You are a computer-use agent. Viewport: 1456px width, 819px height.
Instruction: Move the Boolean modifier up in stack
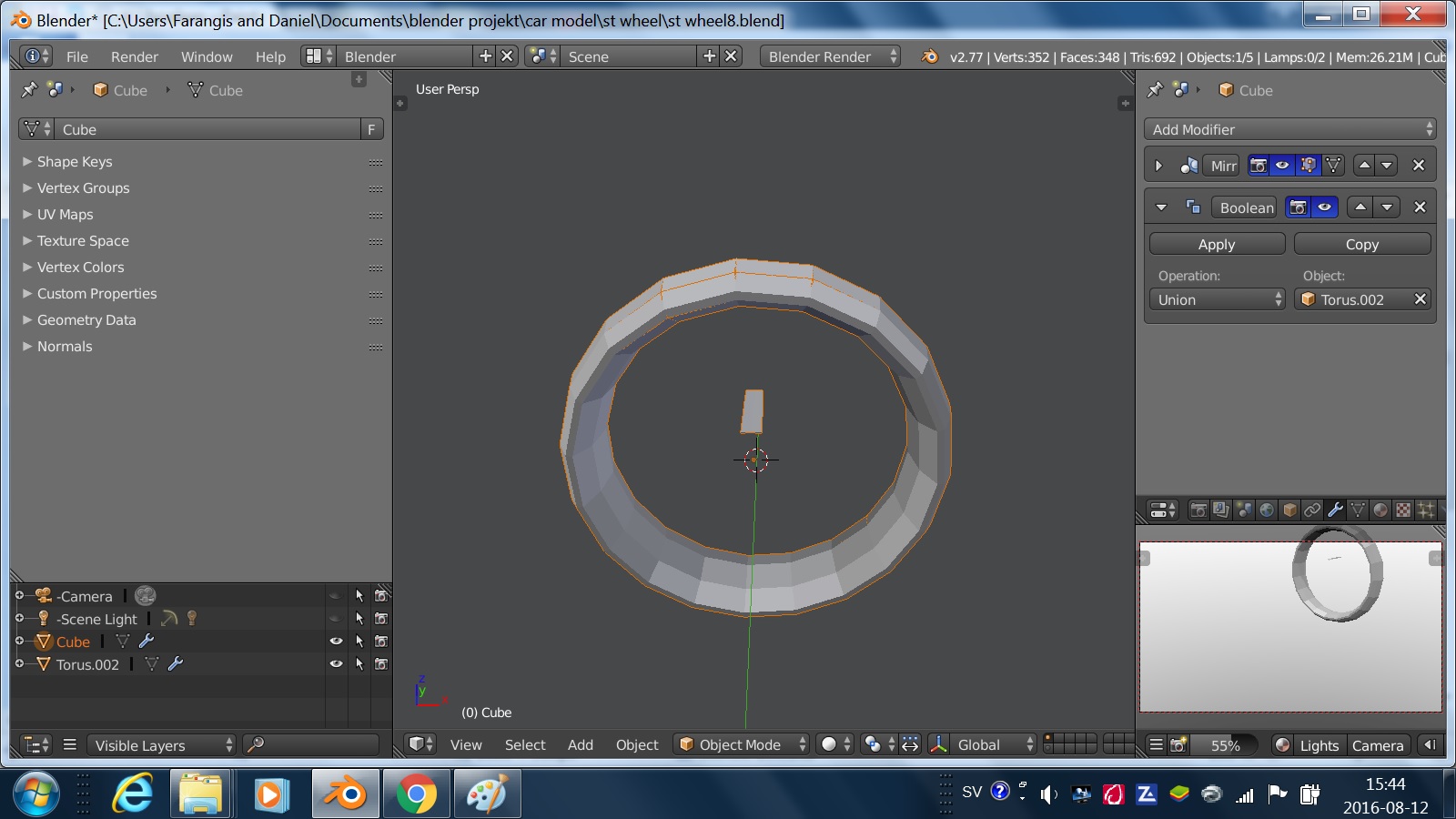click(x=1360, y=207)
